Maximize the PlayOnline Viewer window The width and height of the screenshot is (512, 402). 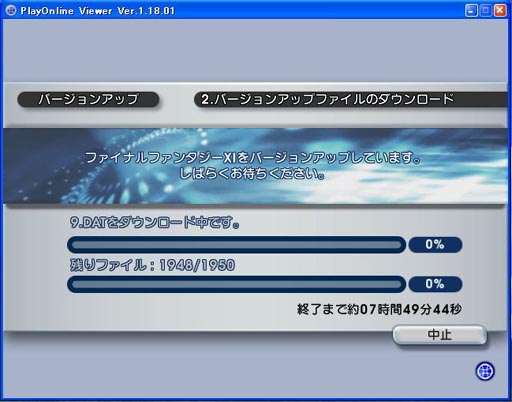click(x=486, y=10)
